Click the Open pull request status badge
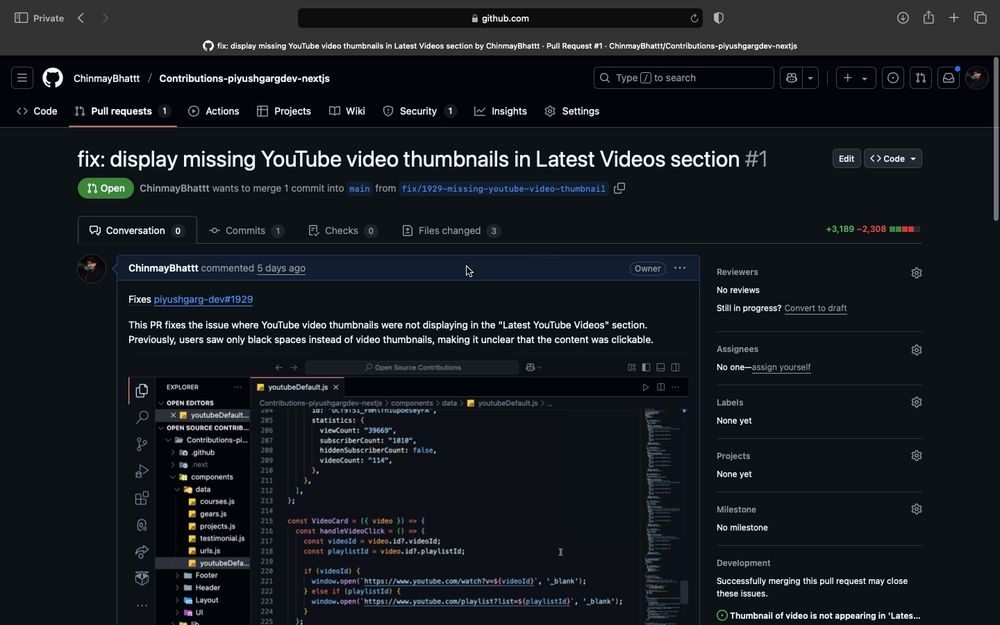Viewport: 1000px width, 625px height. click(x=106, y=188)
